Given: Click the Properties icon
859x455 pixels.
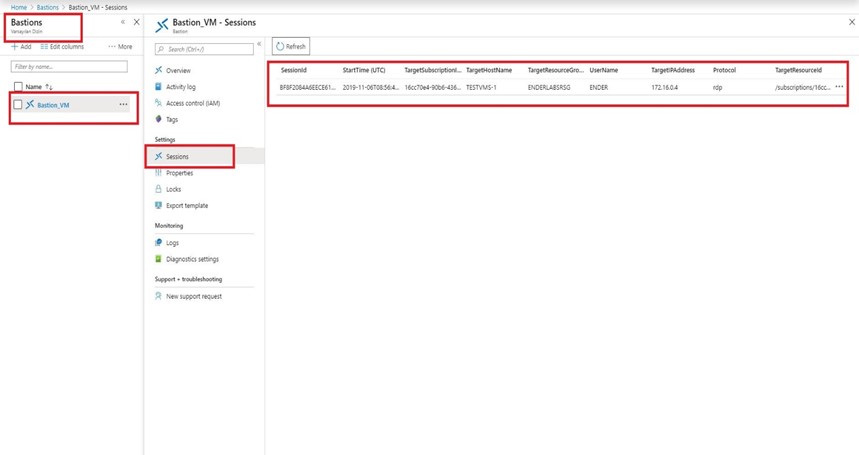Looking at the screenshot, I should click(x=158, y=172).
